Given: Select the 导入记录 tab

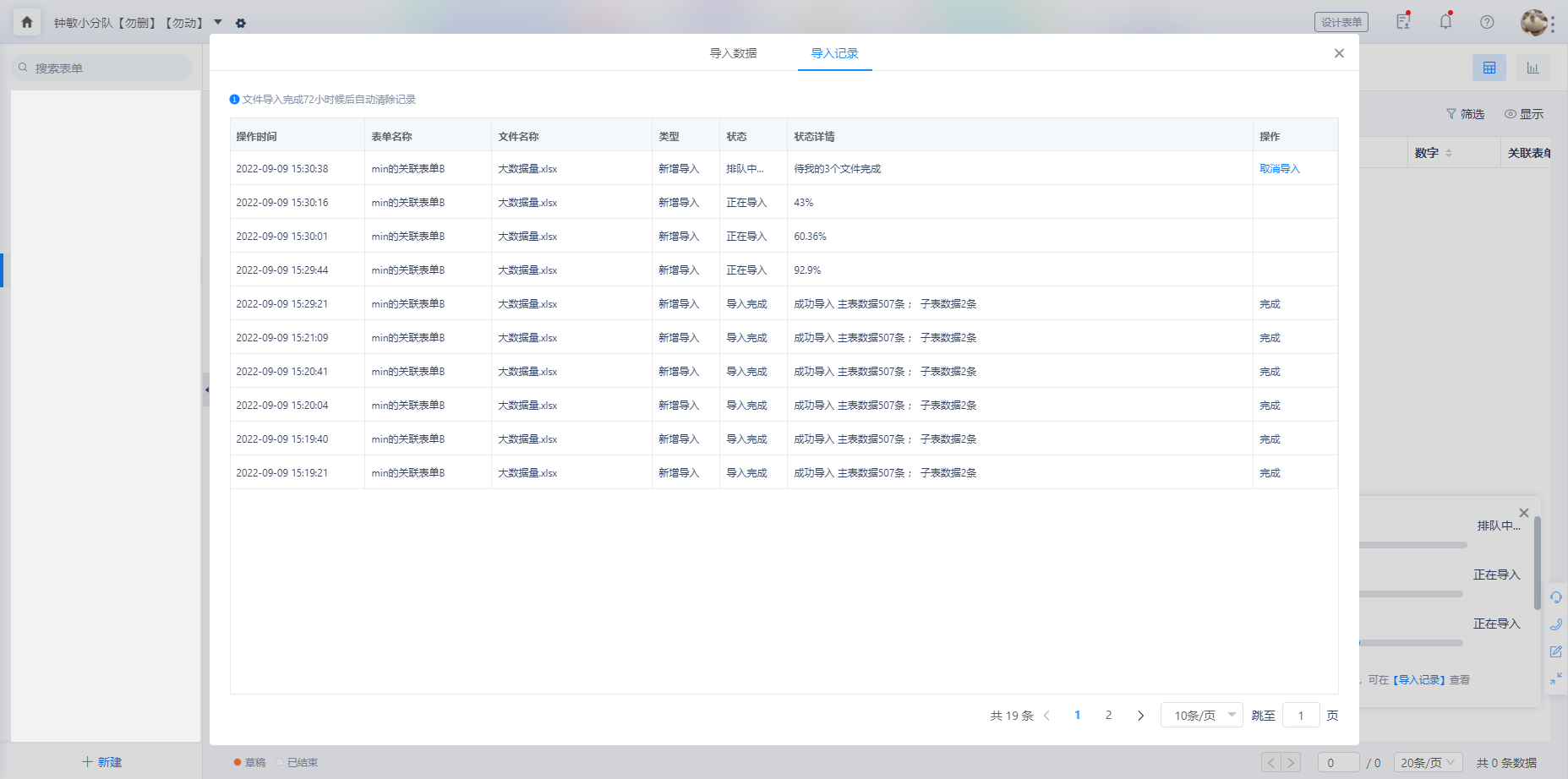Looking at the screenshot, I should pyautogui.click(x=834, y=53).
